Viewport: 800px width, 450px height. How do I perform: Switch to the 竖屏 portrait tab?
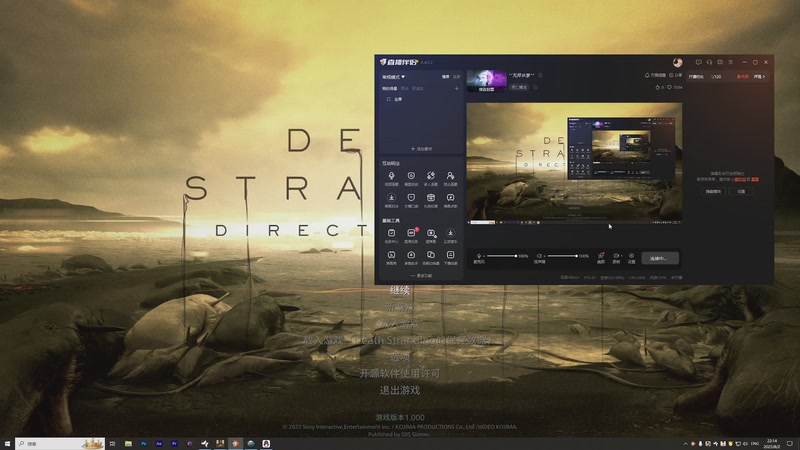(x=456, y=77)
